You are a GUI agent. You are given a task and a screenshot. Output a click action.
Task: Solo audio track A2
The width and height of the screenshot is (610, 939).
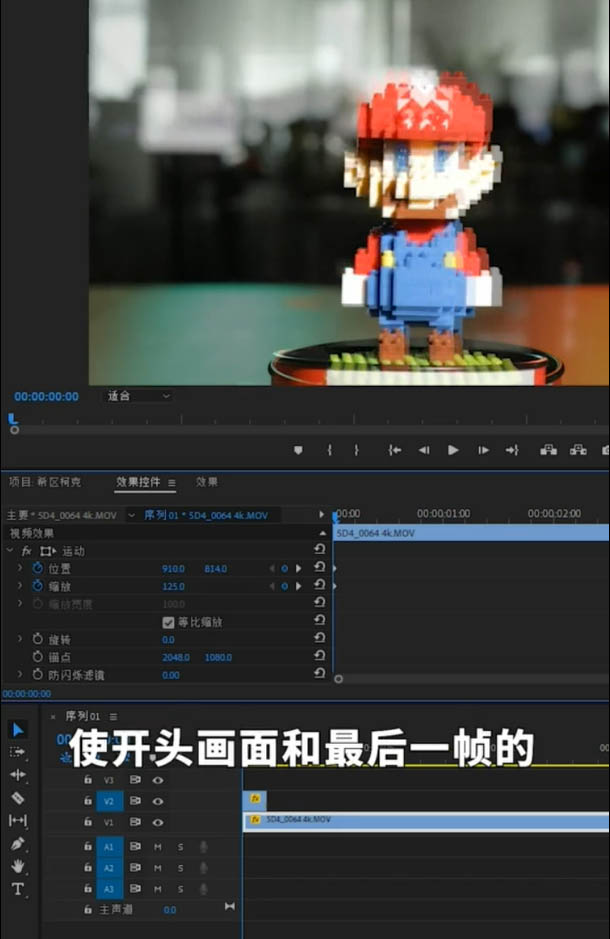coord(180,868)
